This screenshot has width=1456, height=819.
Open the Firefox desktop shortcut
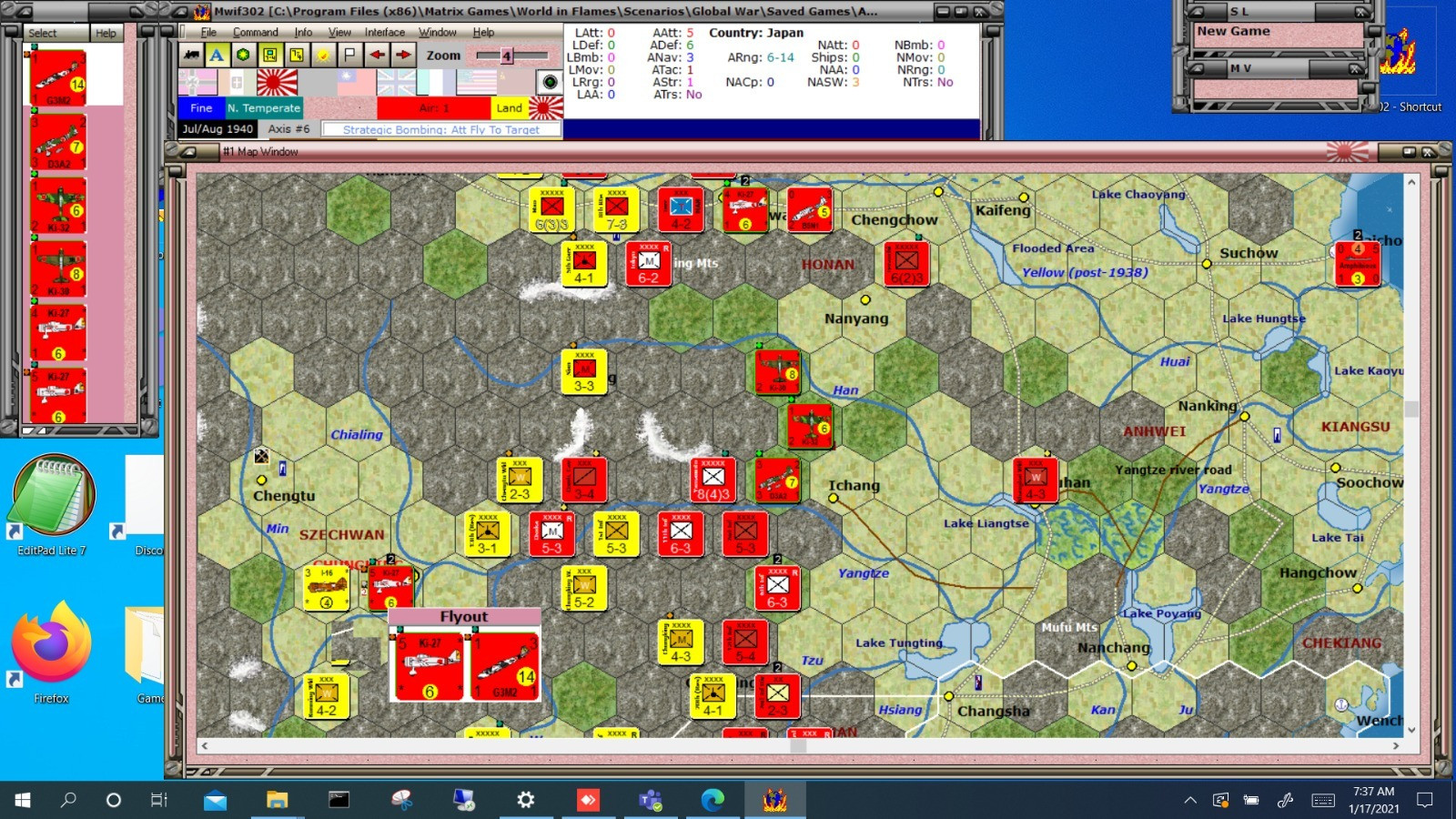[51, 653]
